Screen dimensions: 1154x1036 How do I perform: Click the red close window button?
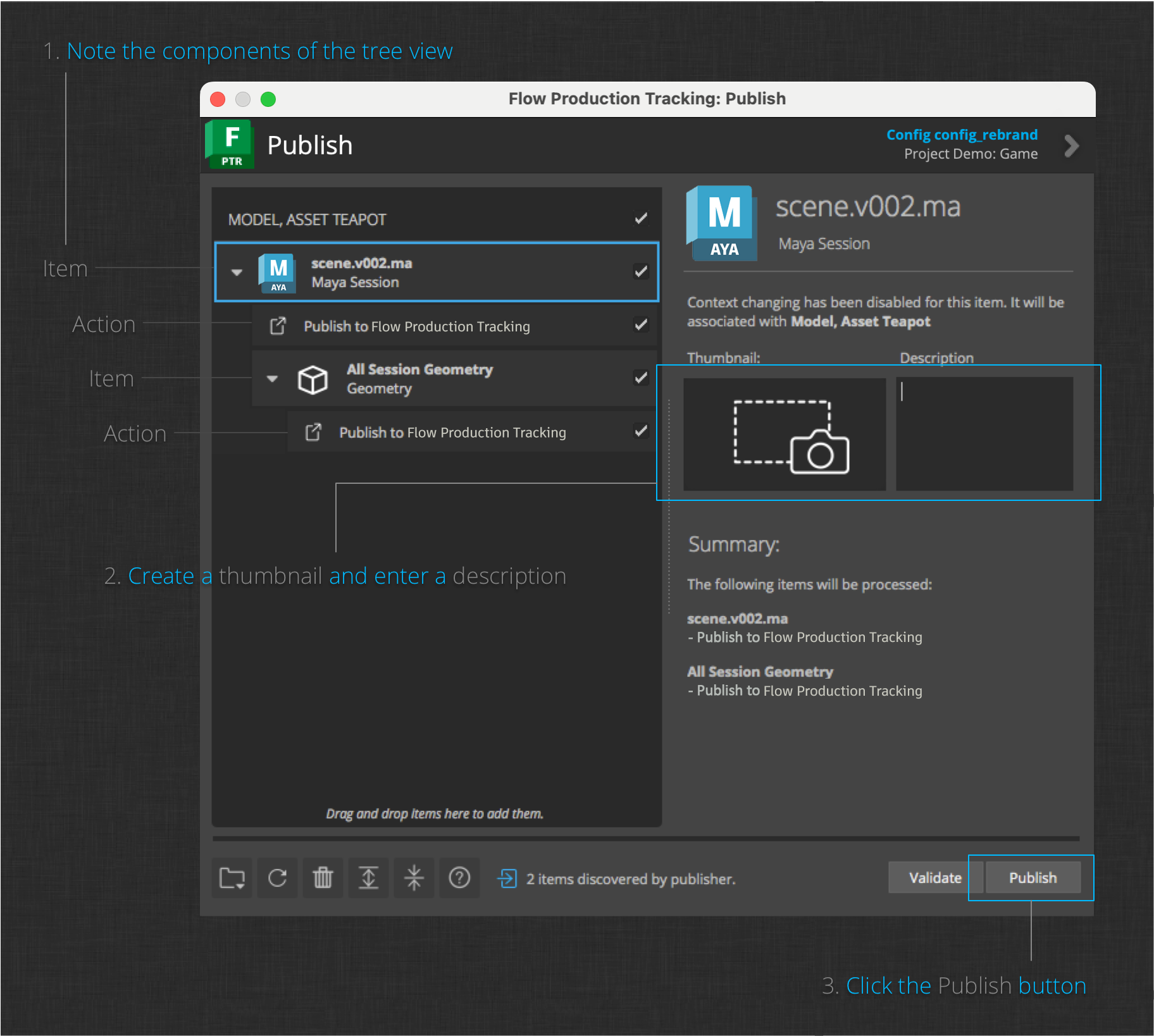[x=218, y=99]
